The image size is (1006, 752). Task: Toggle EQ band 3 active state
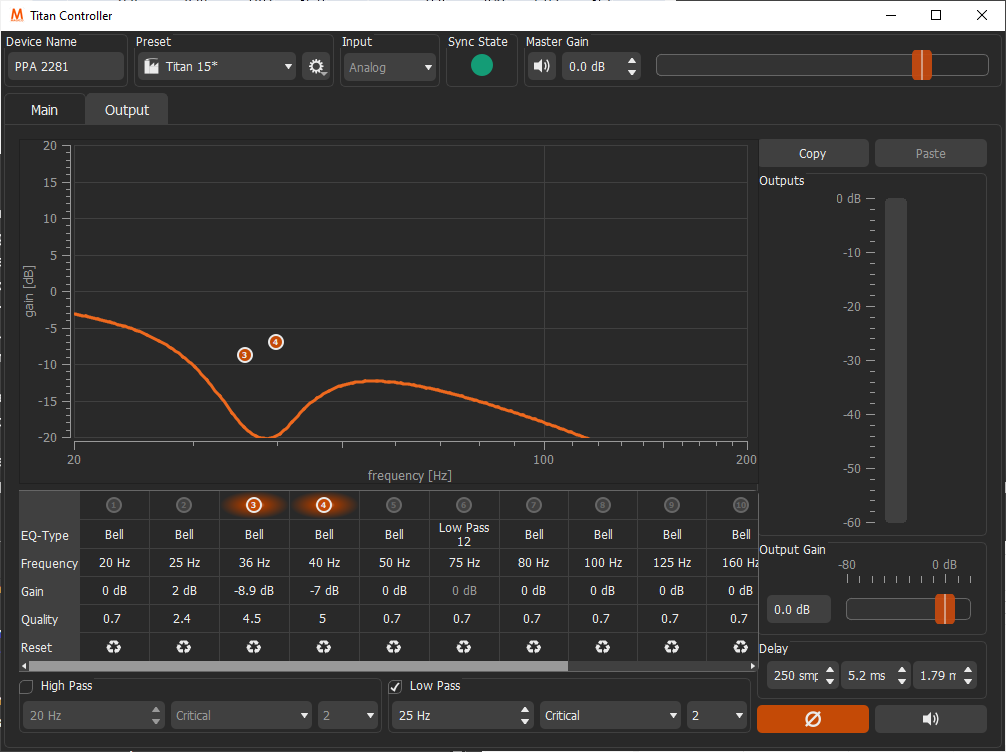pyautogui.click(x=254, y=505)
